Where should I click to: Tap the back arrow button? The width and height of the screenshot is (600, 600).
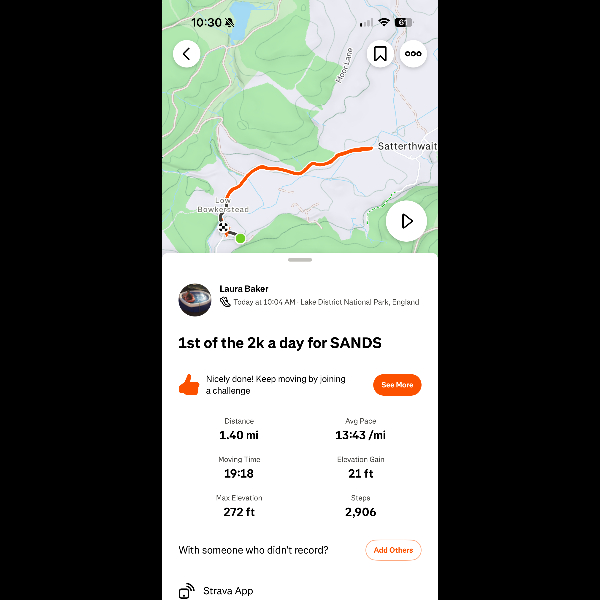click(x=187, y=53)
